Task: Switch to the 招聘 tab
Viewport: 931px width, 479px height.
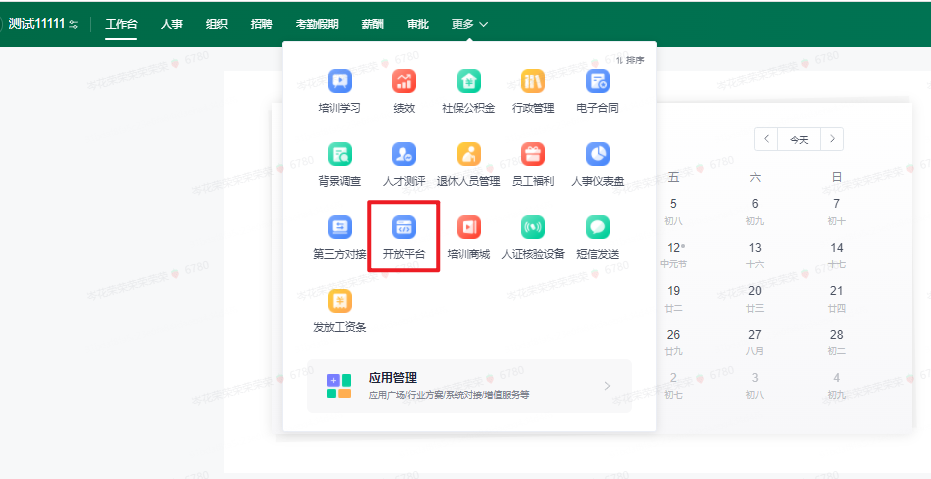Action: click(x=261, y=24)
